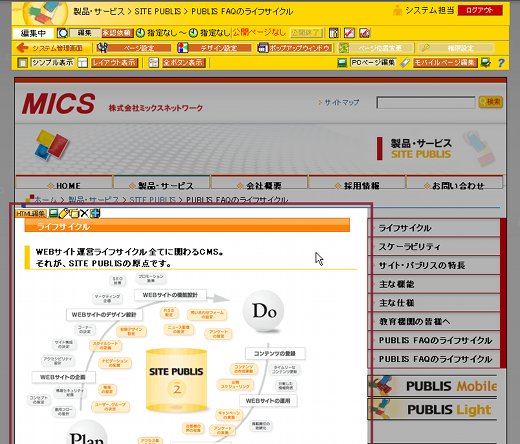This screenshot has height=444, width=520.
Task: Open スケーラビリティ in the side menu
Action: tap(434, 246)
